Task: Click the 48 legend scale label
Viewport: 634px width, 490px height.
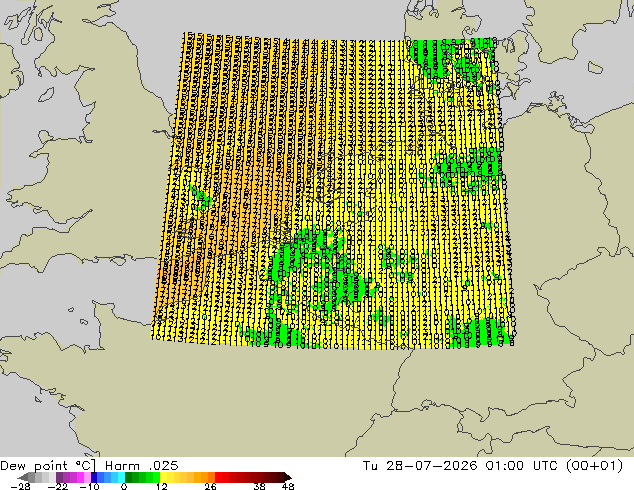Action: pos(288,486)
